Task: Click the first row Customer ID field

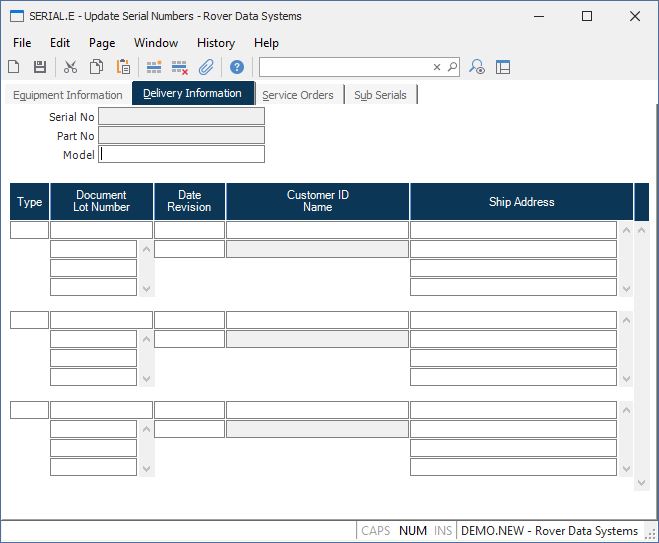Action: [317, 230]
